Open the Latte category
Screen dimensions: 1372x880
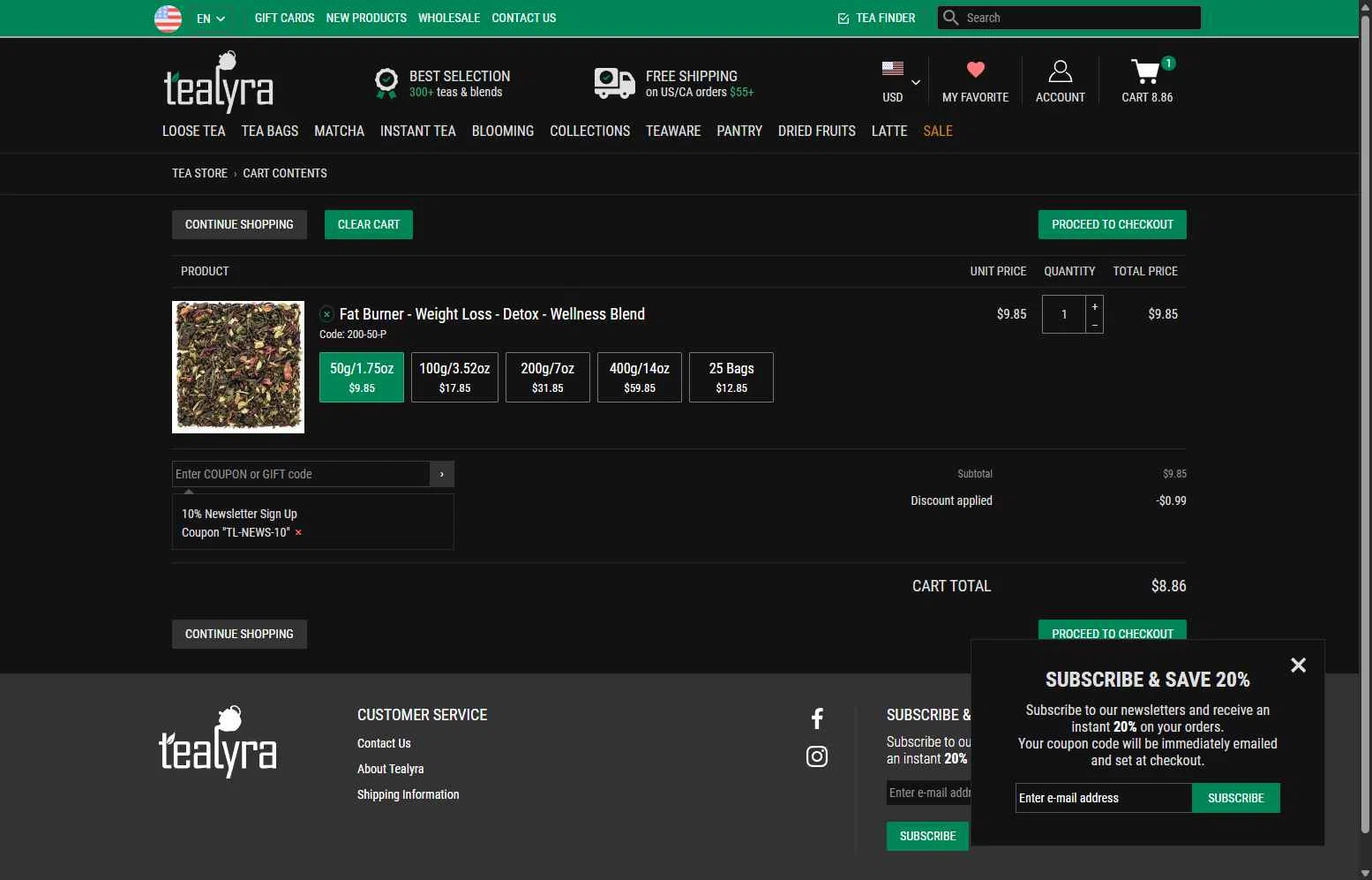pyautogui.click(x=889, y=131)
